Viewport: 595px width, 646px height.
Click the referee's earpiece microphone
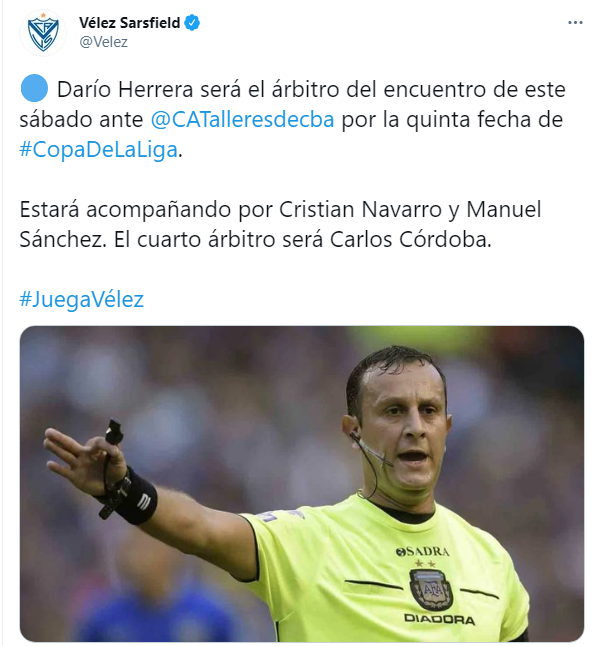tap(371, 451)
